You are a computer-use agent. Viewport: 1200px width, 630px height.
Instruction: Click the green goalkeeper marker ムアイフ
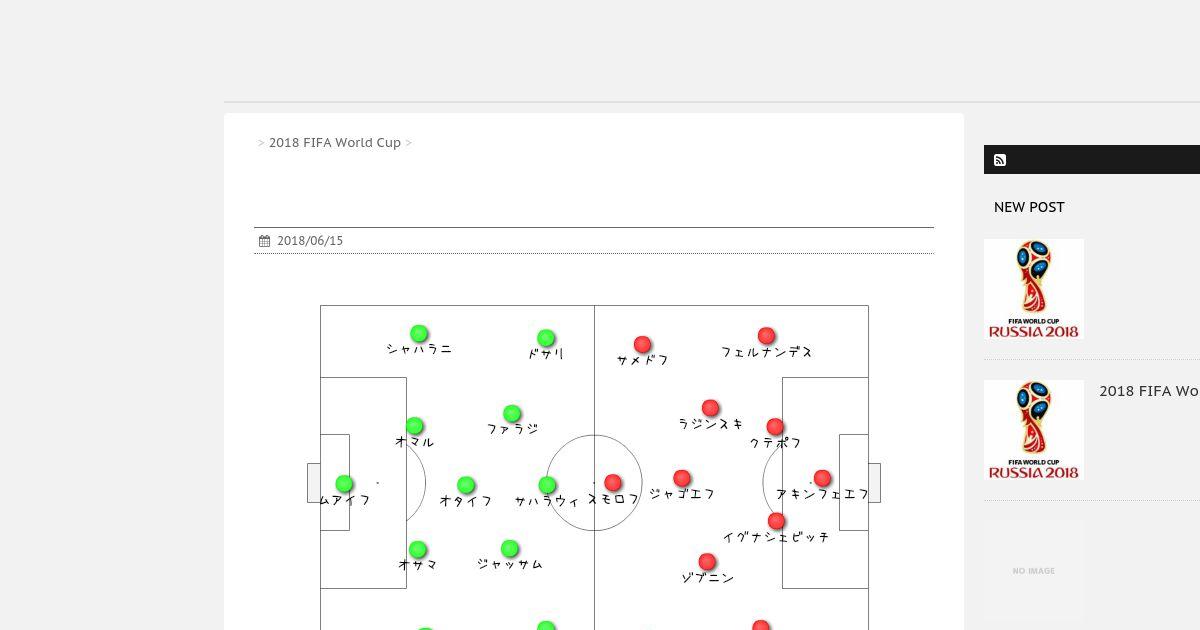click(x=344, y=484)
